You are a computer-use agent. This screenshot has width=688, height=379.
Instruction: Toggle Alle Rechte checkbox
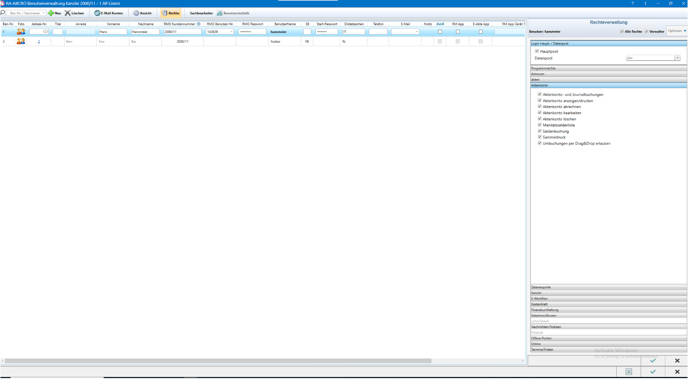[x=622, y=32]
